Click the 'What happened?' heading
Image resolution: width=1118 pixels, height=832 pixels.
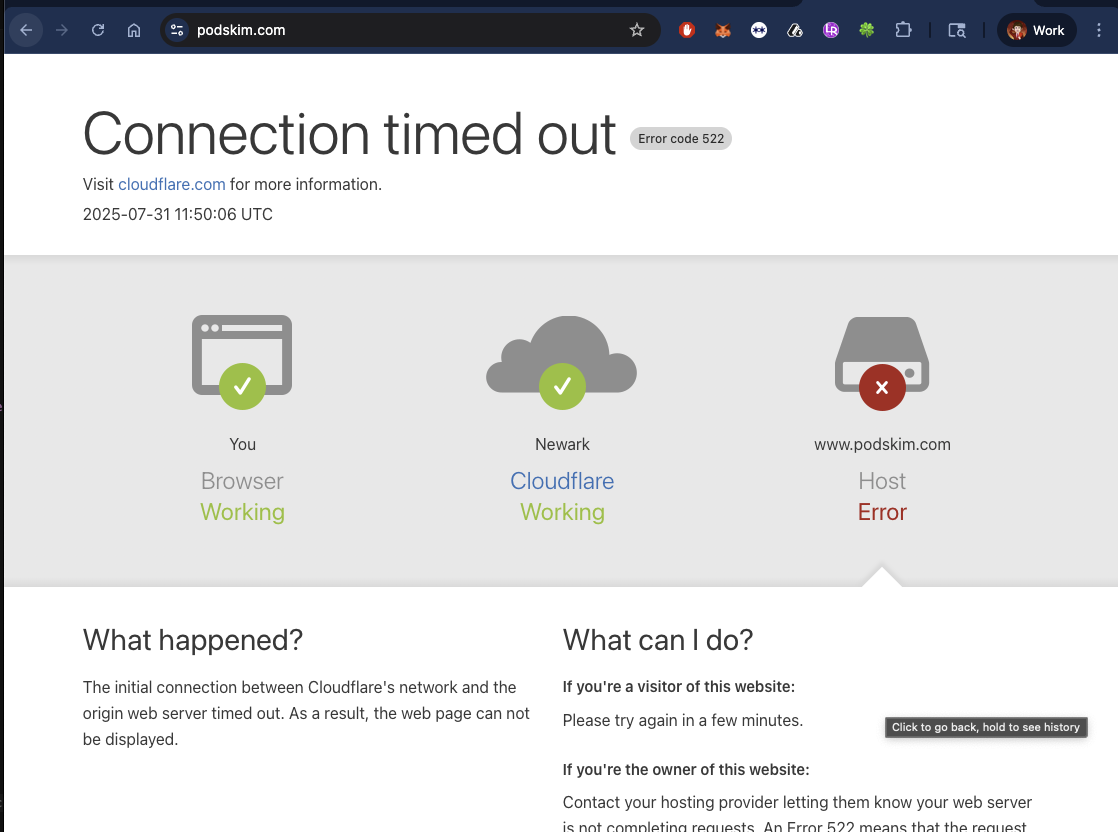coord(193,640)
